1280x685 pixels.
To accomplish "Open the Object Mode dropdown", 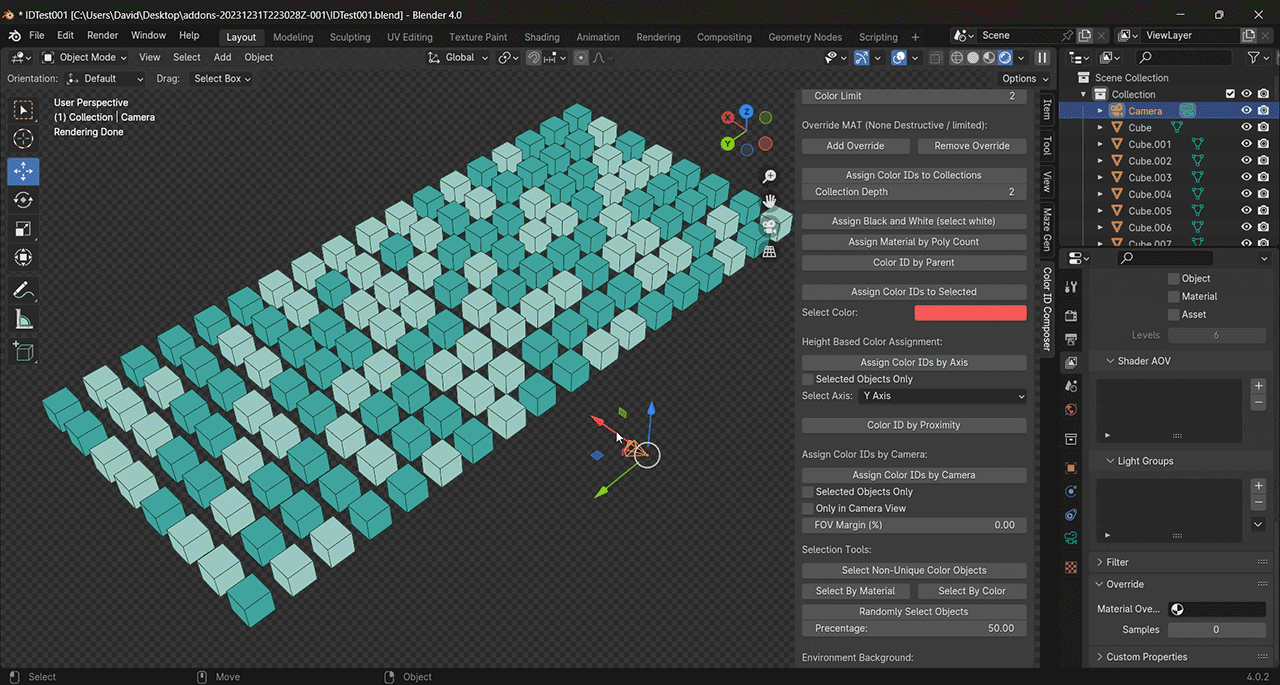I will click(x=87, y=57).
